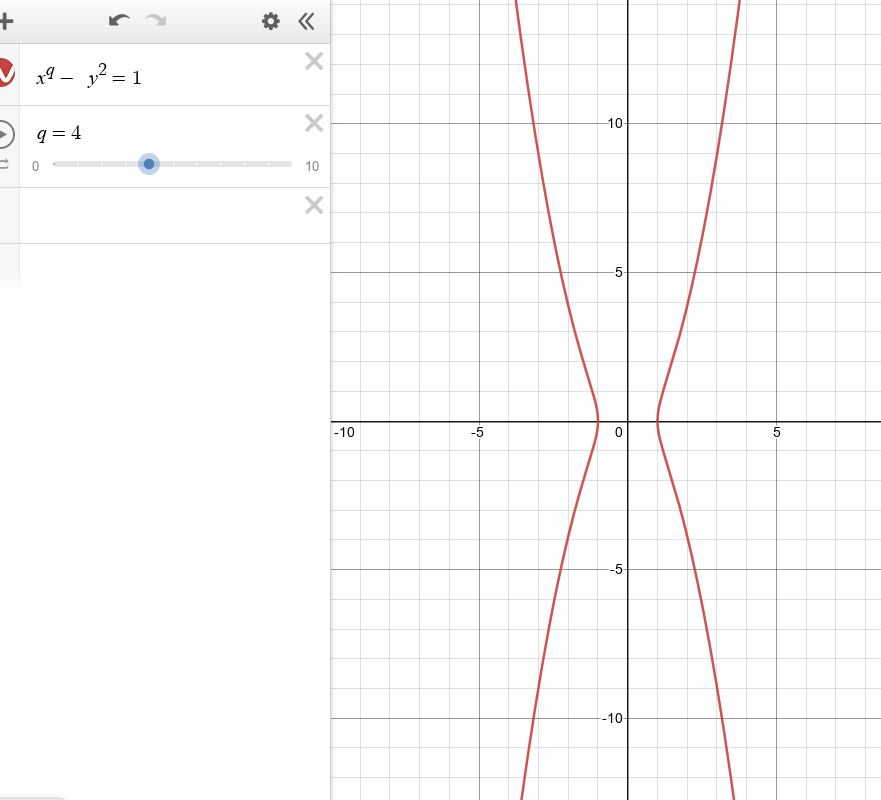Undo the last action
The width and height of the screenshot is (881, 800).
pos(119,21)
